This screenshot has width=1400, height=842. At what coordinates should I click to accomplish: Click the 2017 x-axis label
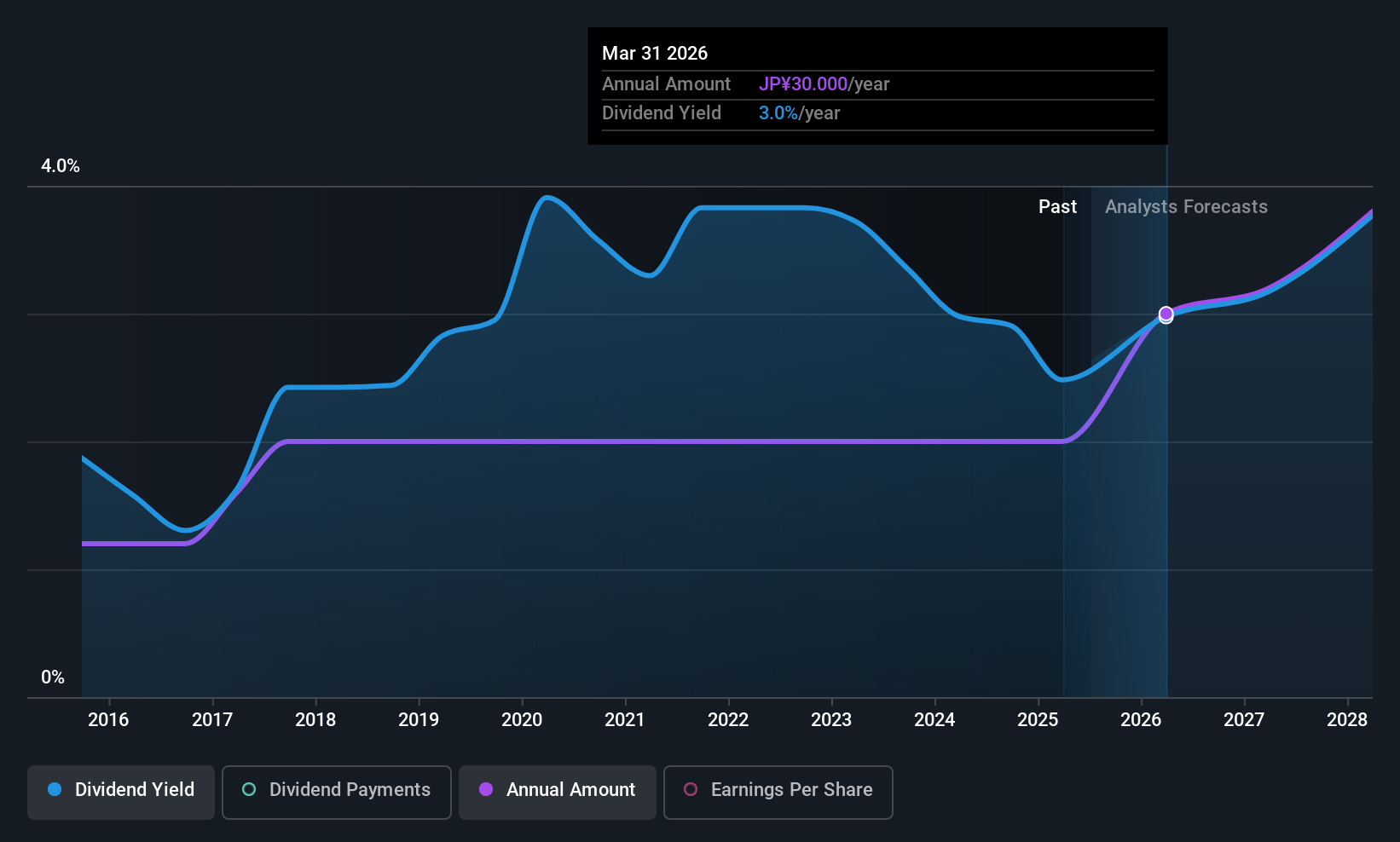coord(212,719)
